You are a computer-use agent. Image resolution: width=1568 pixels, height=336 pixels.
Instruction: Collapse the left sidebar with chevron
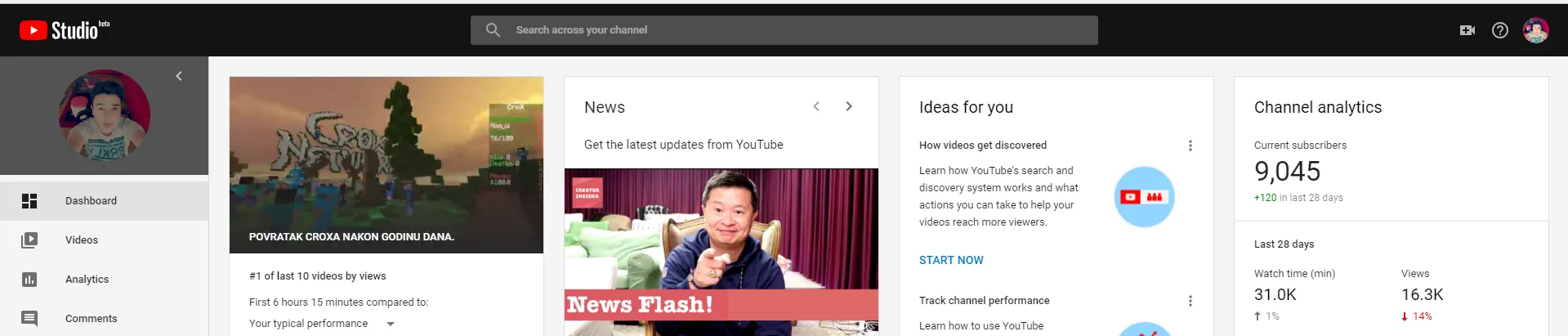point(179,76)
